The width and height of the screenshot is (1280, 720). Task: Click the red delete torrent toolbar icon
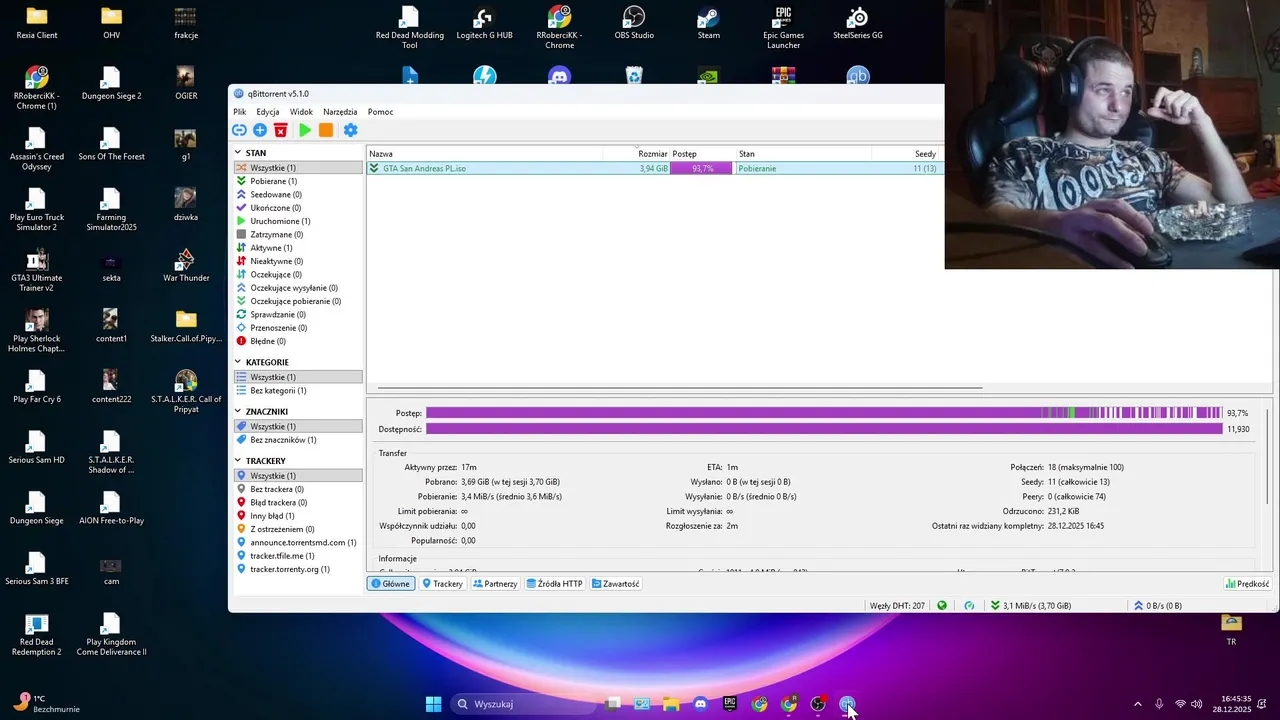tap(281, 130)
